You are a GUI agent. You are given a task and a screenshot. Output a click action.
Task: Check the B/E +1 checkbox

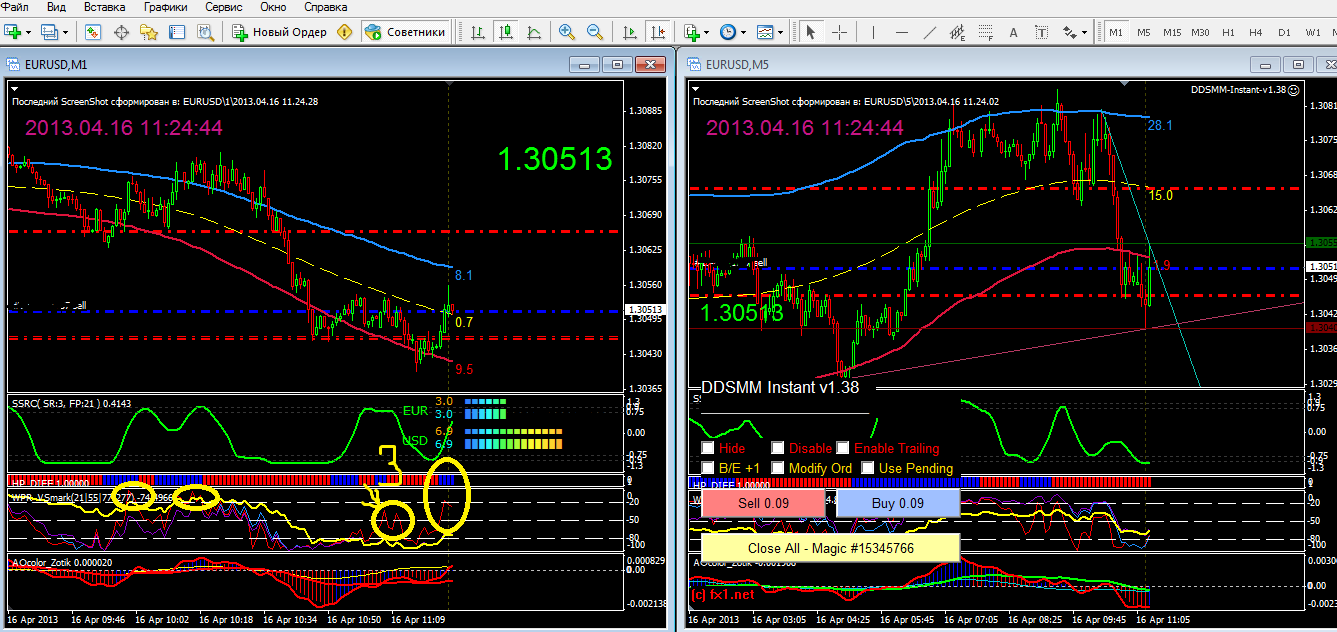[x=708, y=467]
